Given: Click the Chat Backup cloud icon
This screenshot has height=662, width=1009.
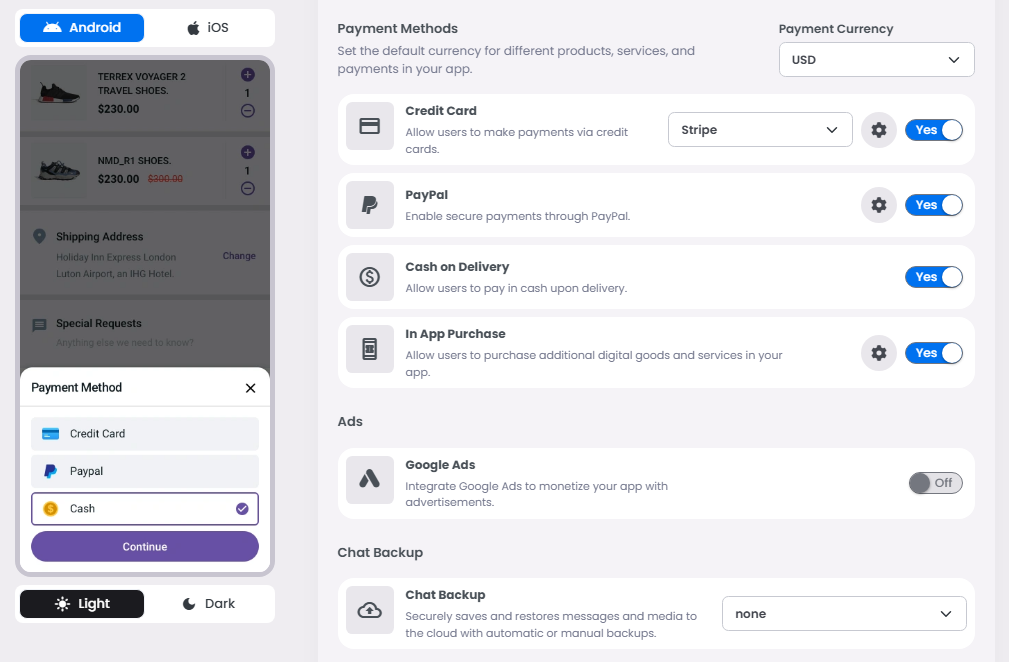Looking at the screenshot, I should tap(370, 610).
